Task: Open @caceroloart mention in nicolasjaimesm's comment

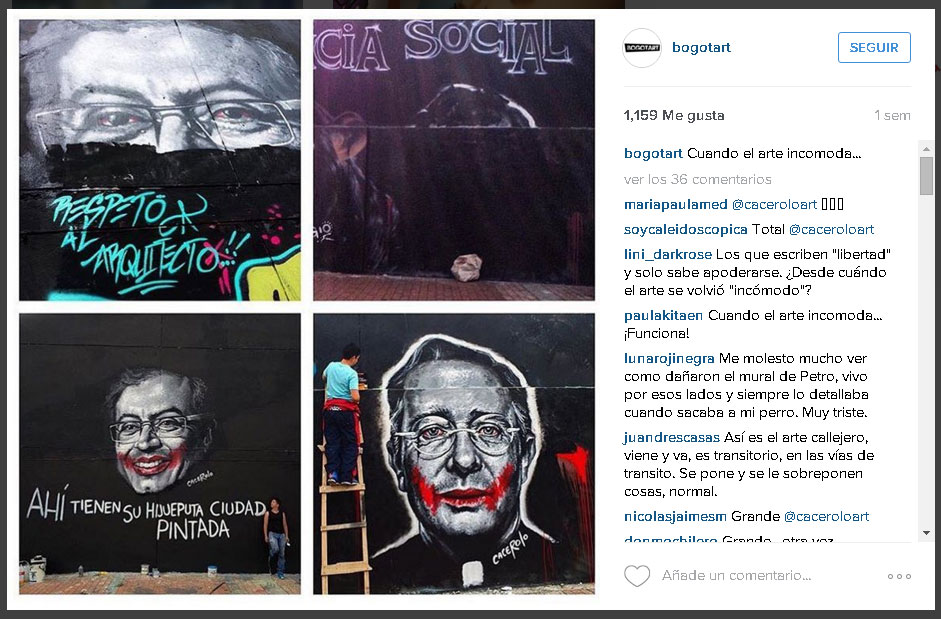Action: click(x=826, y=516)
